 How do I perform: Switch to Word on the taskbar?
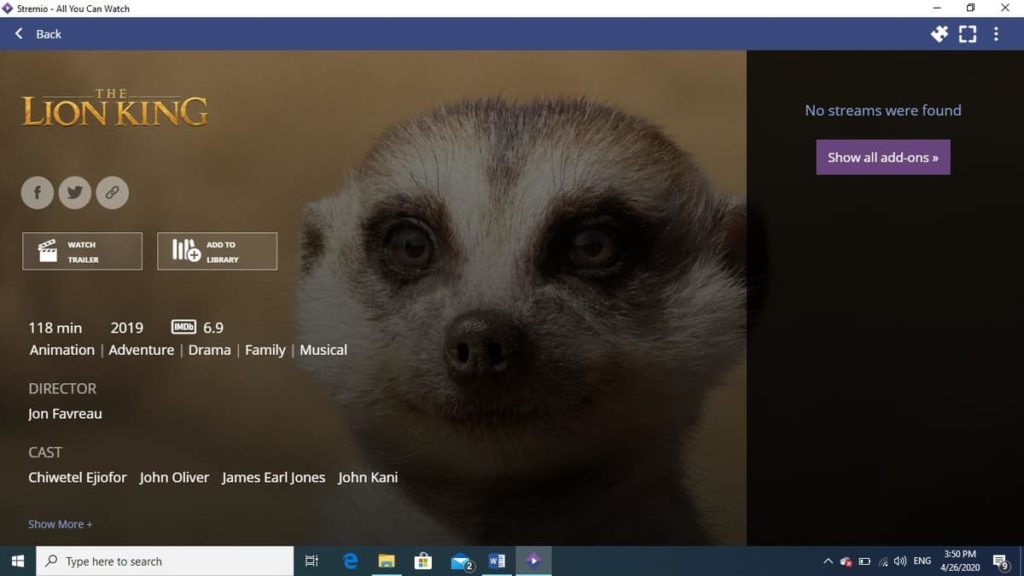(496, 561)
